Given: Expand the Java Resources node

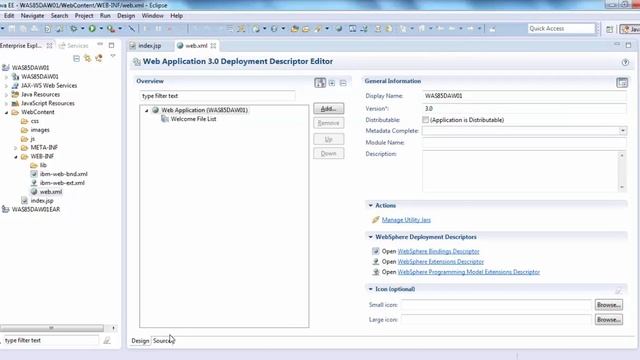Looking at the screenshot, I should (7, 95).
